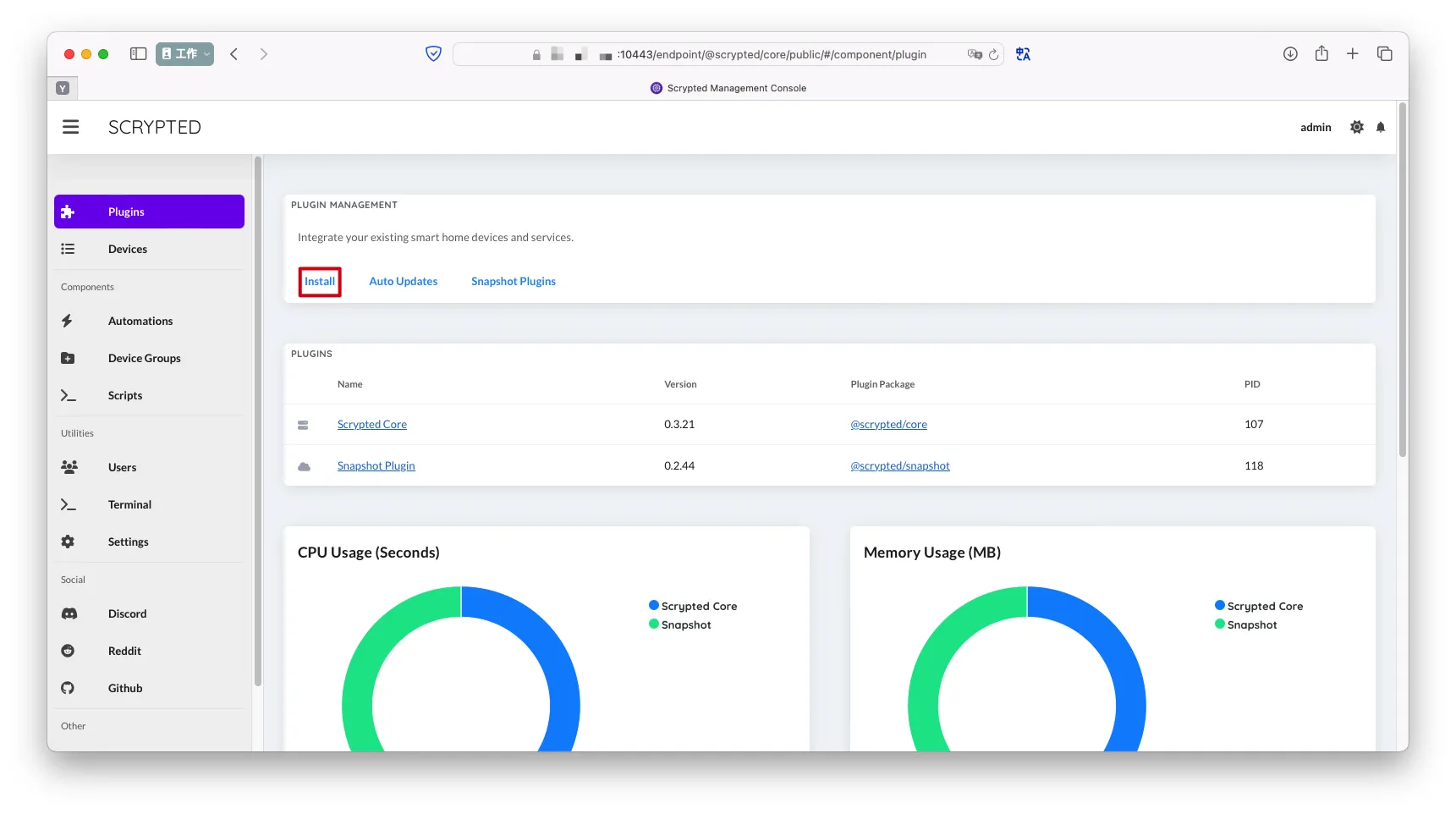Click the Safari privacy shield icon
Viewport: 1456px width, 814px height.
pyautogui.click(x=433, y=54)
